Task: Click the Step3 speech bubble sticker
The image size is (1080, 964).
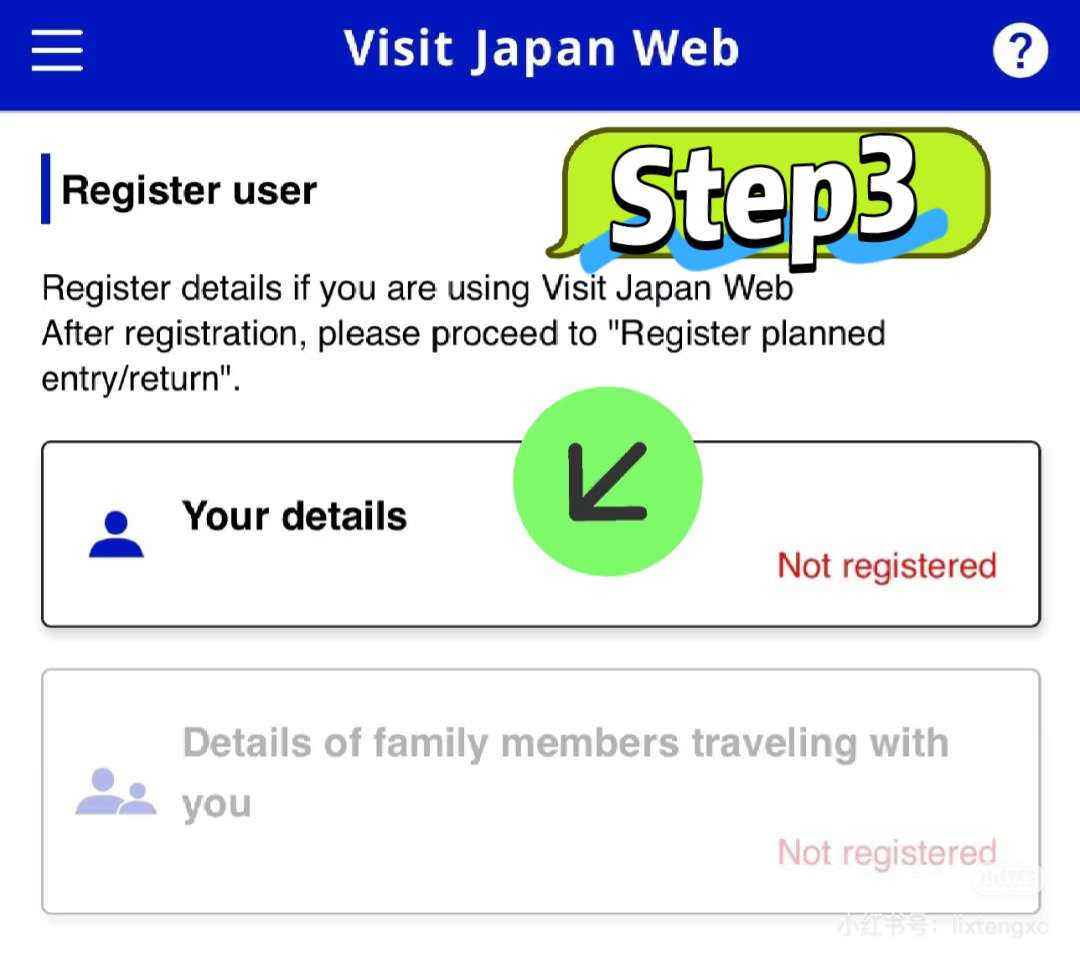Action: pos(768,197)
